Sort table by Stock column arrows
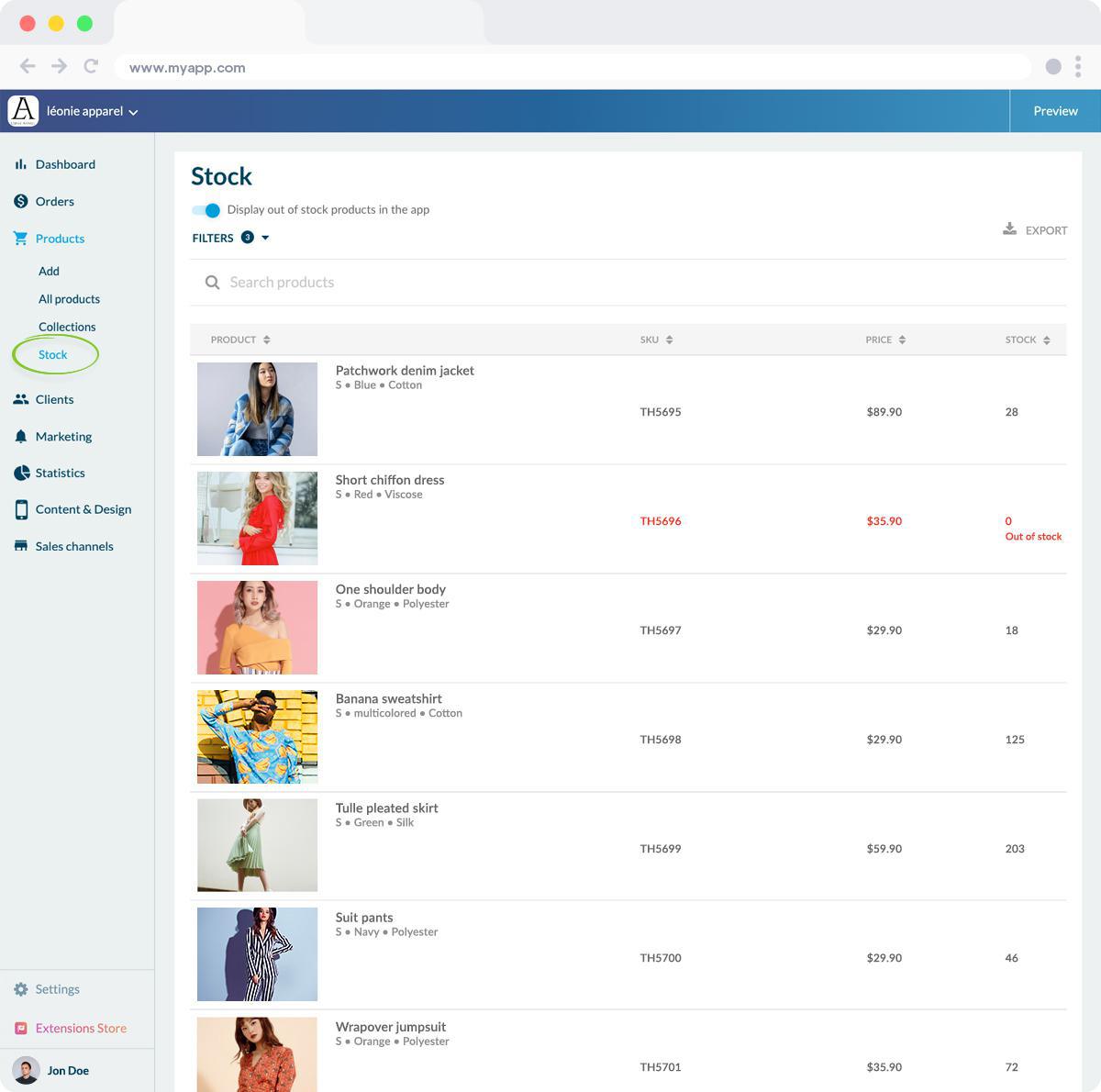1101x1092 pixels. click(x=1046, y=340)
